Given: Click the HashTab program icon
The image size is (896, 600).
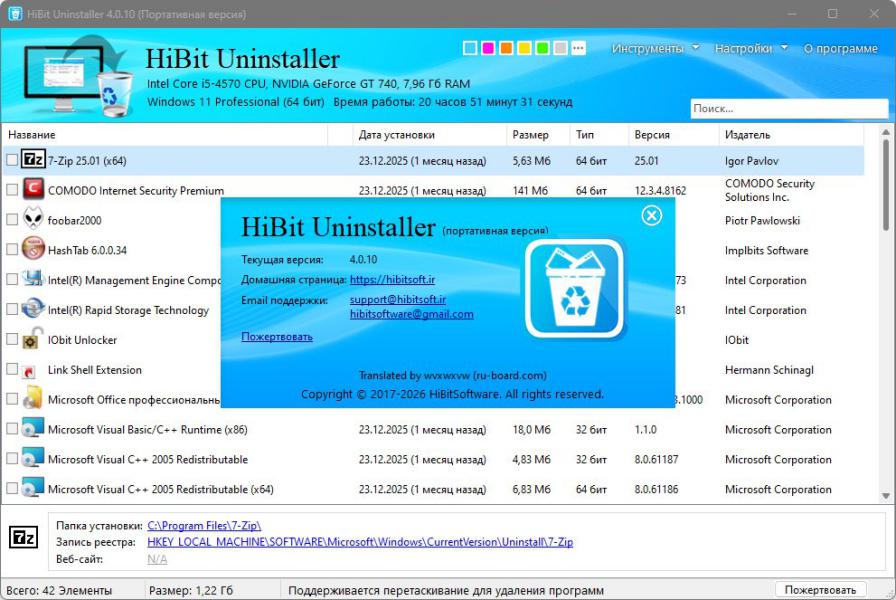Looking at the screenshot, I should pyautogui.click(x=33, y=250).
